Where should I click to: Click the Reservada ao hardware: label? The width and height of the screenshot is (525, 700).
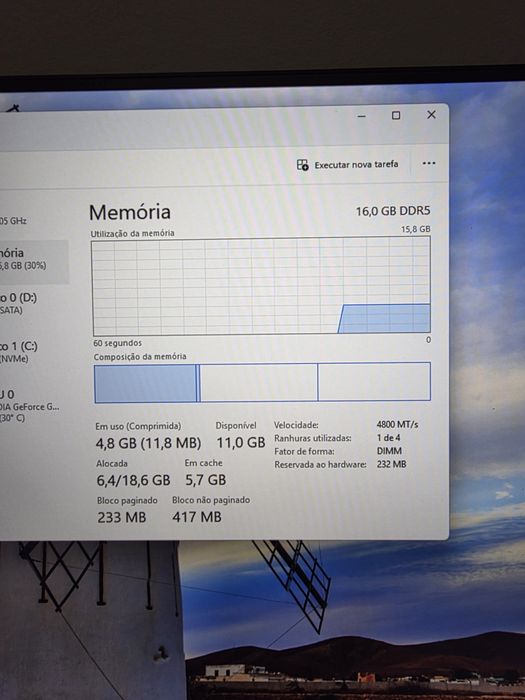[320, 465]
